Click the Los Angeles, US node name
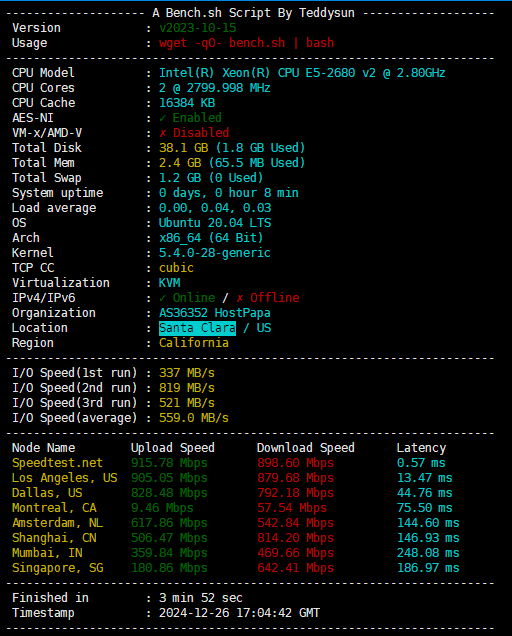This screenshot has height=636, width=512. [x=65, y=478]
